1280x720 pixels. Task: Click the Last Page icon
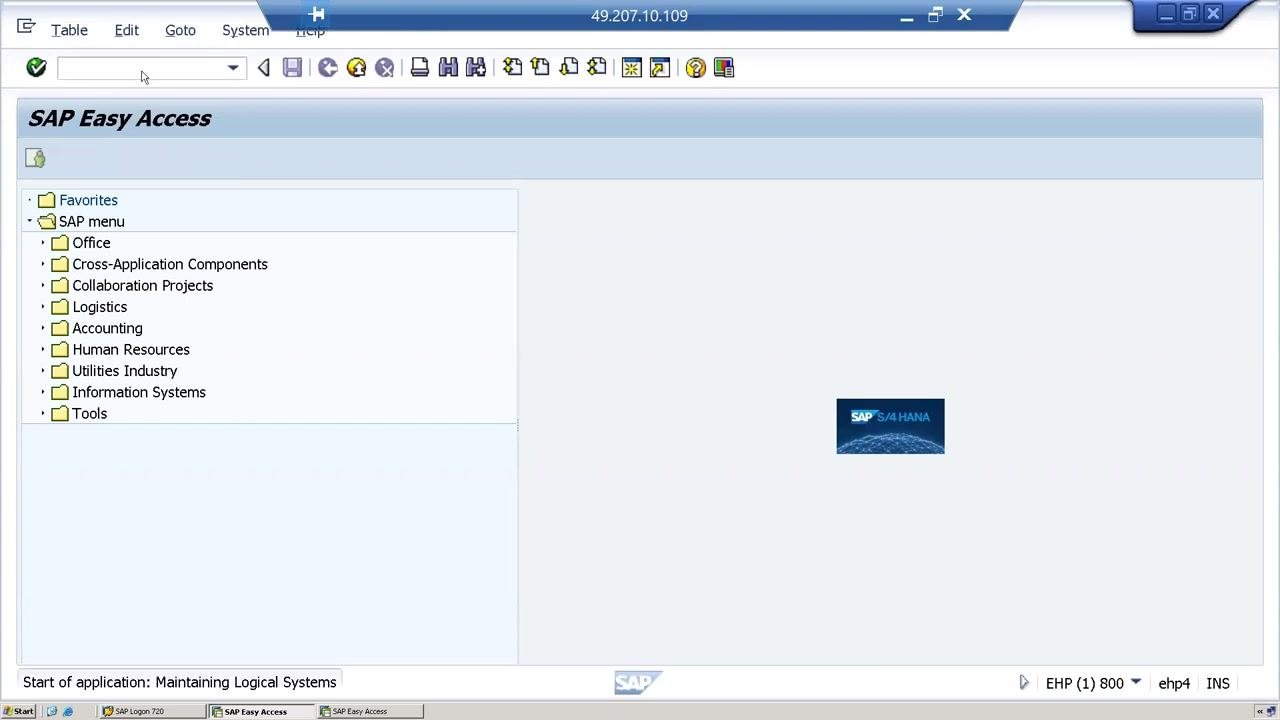[596, 68]
